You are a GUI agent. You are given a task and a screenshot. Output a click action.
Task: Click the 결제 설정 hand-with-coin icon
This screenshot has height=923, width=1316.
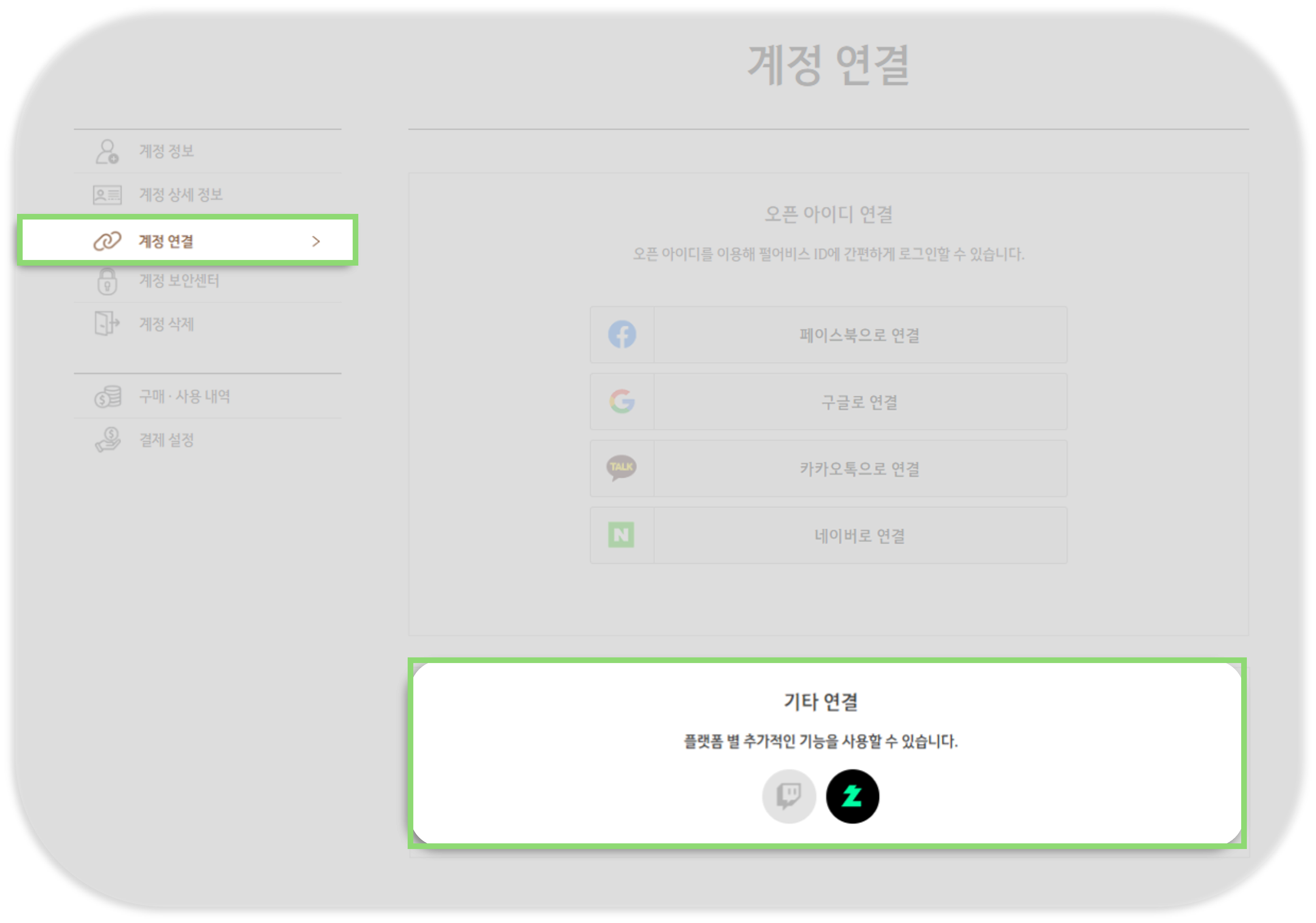(x=108, y=440)
